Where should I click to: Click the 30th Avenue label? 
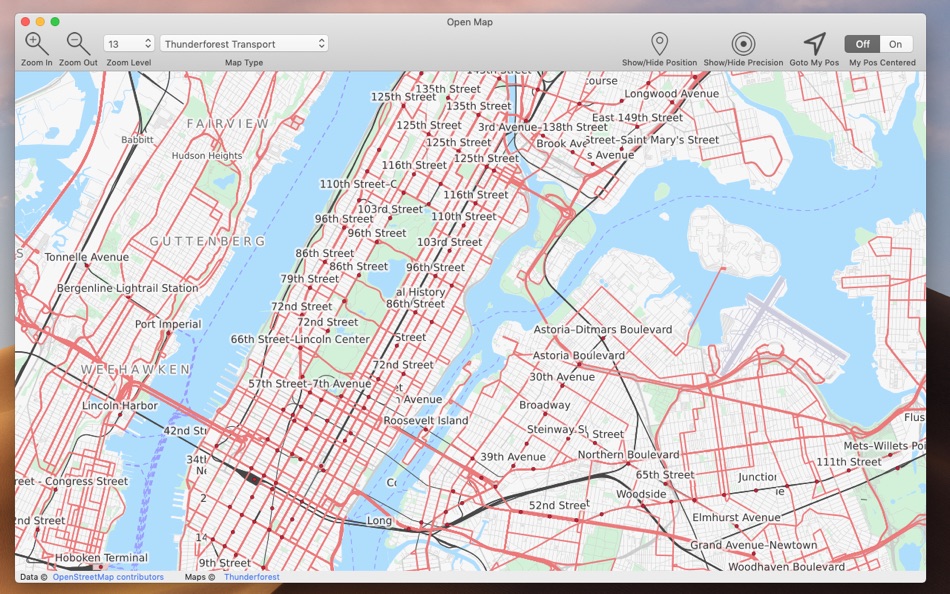[562, 377]
